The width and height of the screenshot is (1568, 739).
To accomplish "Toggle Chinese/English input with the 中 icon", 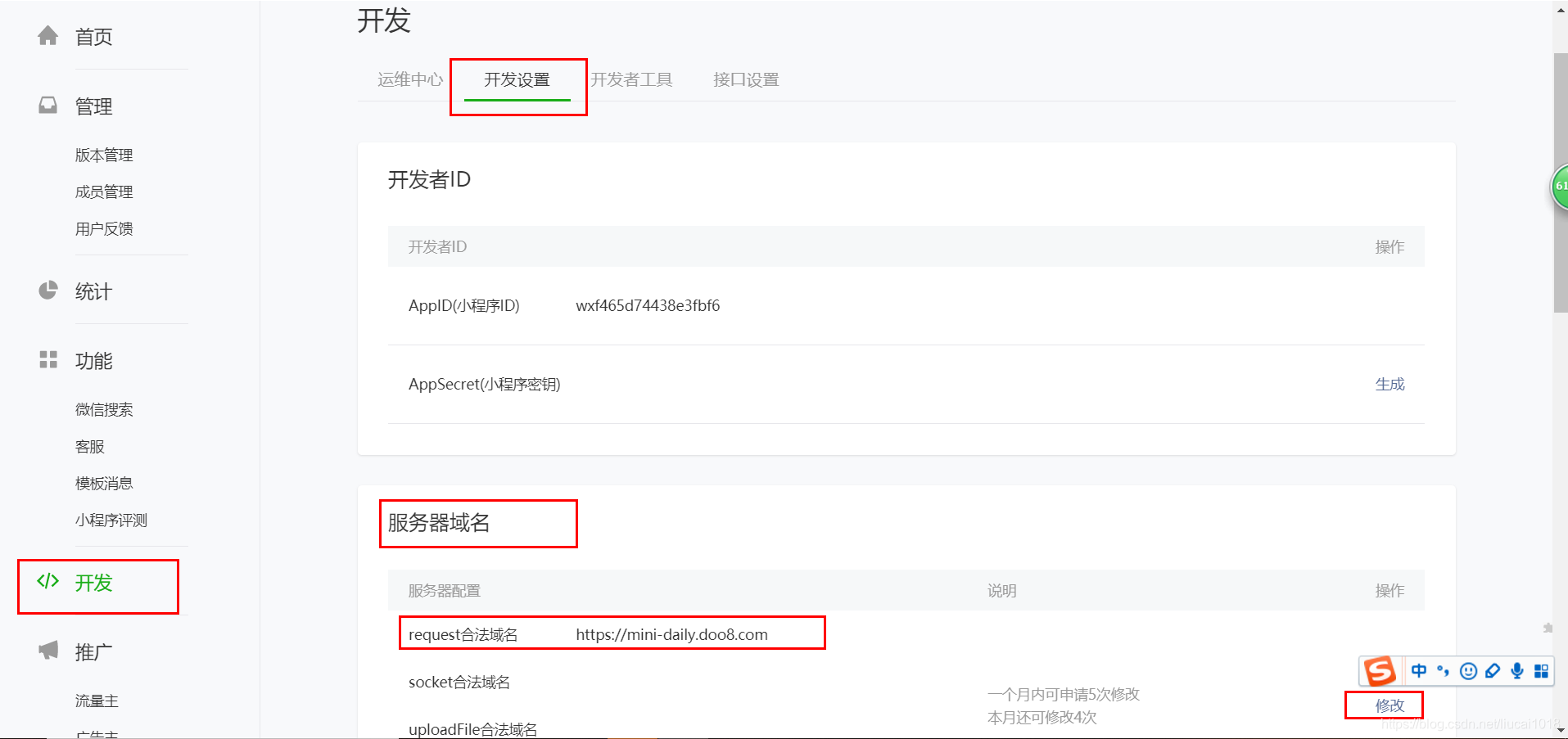I will [1419, 671].
